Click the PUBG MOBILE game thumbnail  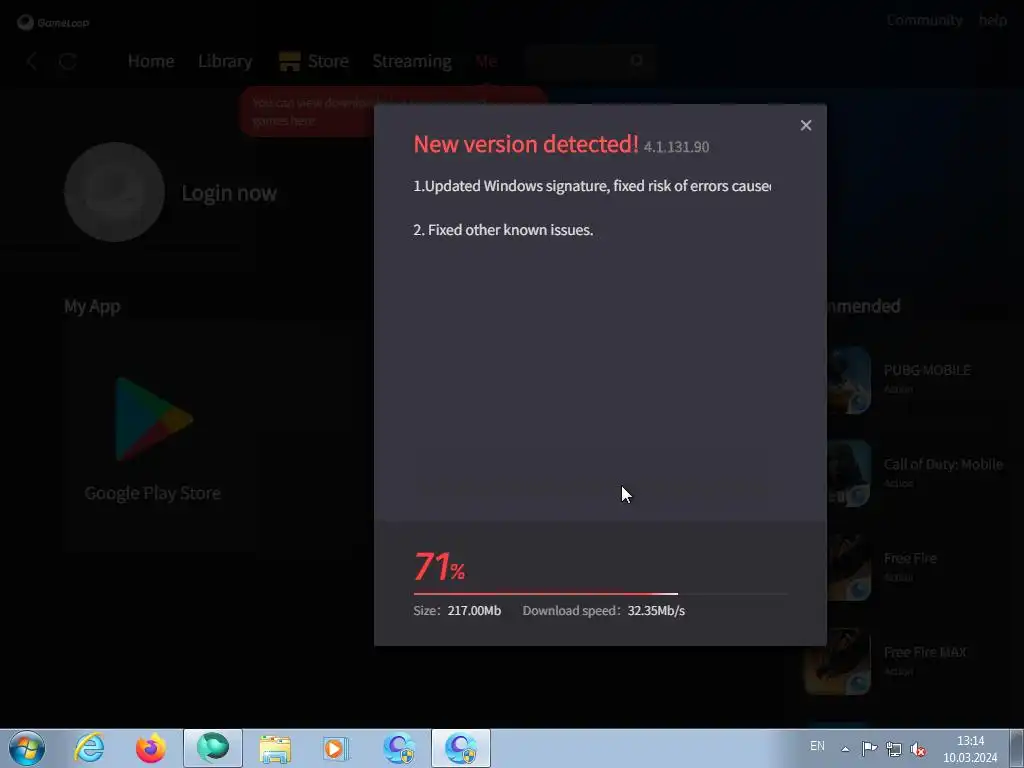[849, 380]
